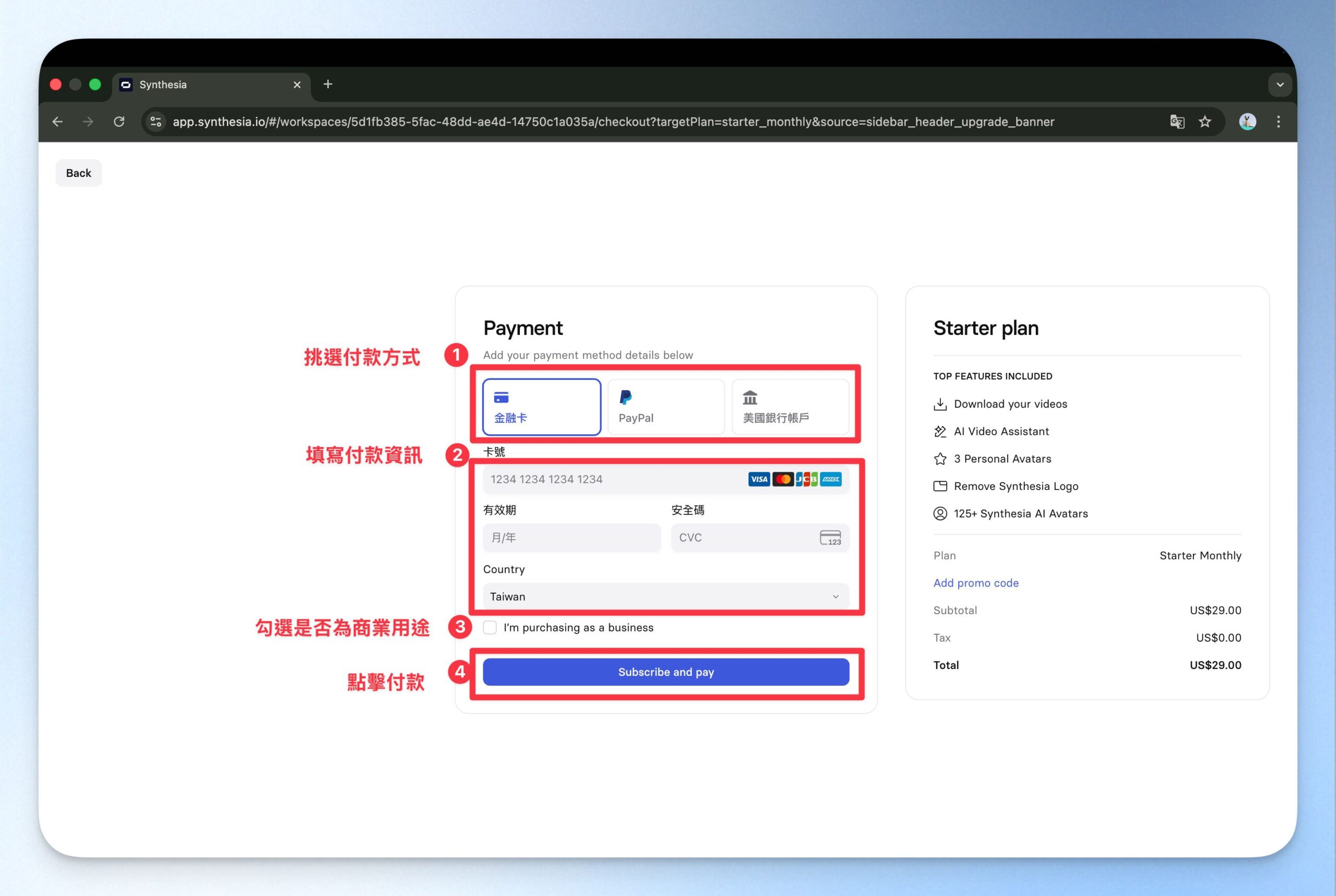The image size is (1336, 896).
Task: Choose the 美國銀行帳戶 bank account option
Action: 790,407
